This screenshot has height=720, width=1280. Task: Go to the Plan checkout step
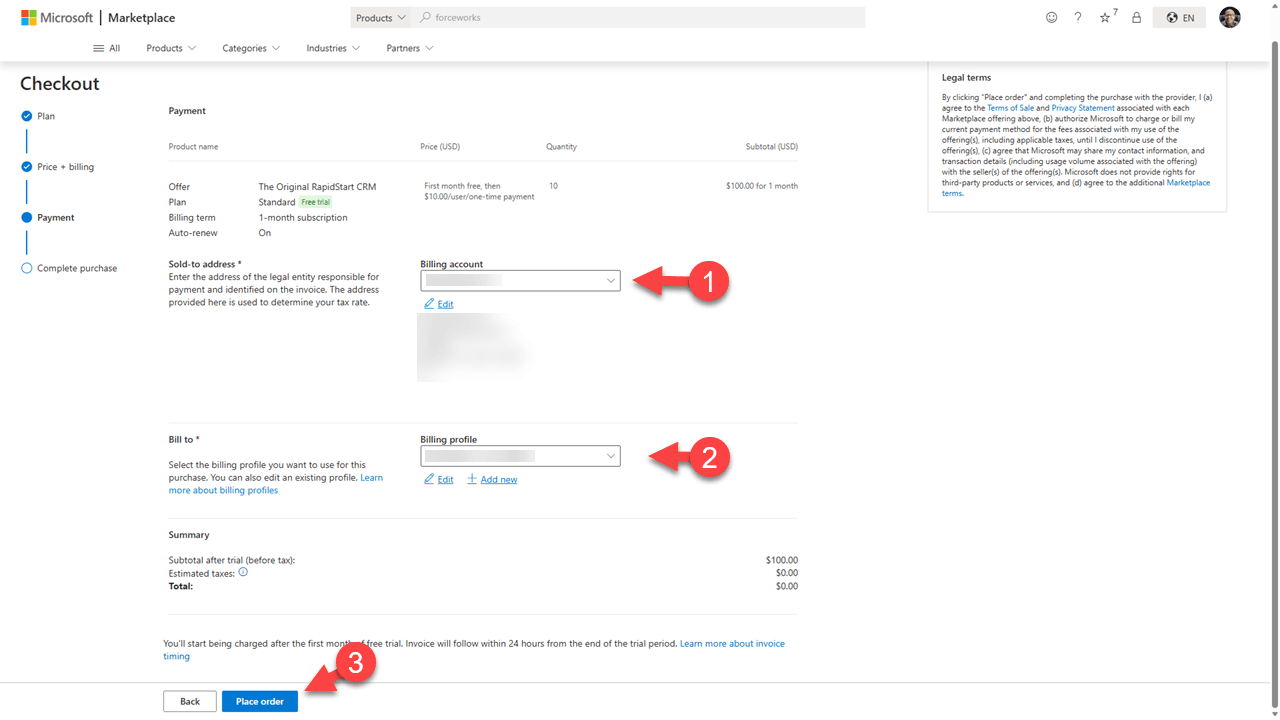coord(45,116)
